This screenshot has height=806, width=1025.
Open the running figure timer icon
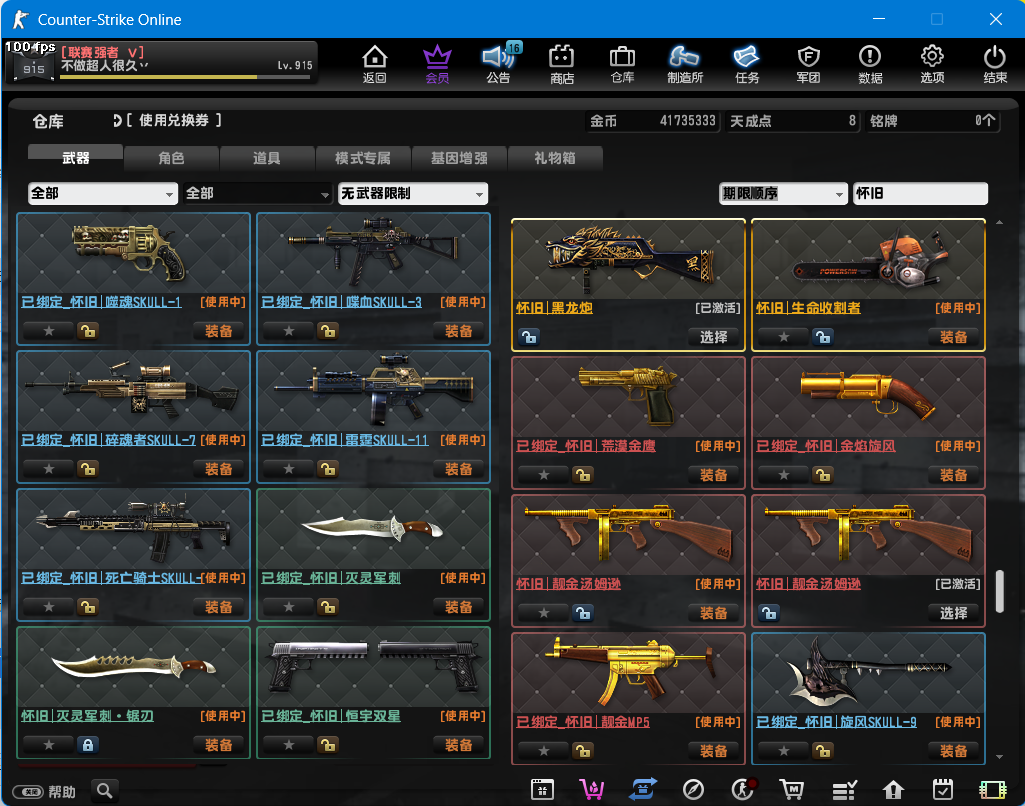(x=743, y=790)
